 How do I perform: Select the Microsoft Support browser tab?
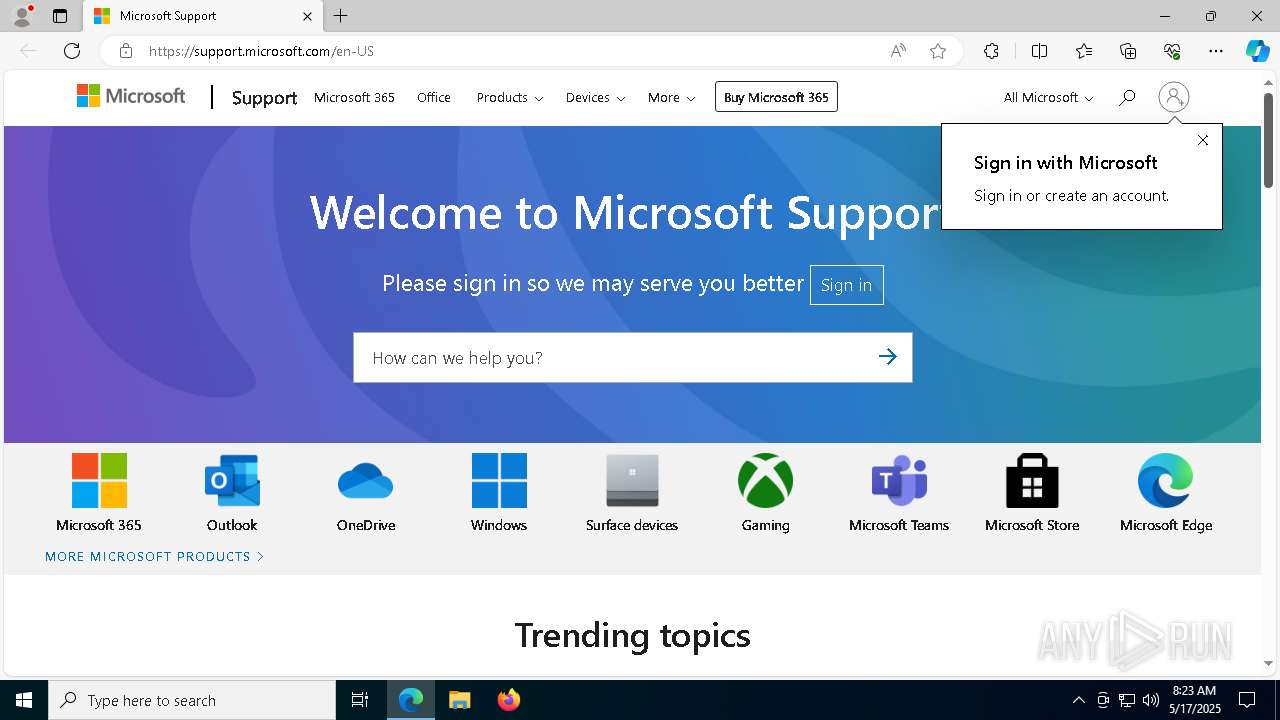203,16
